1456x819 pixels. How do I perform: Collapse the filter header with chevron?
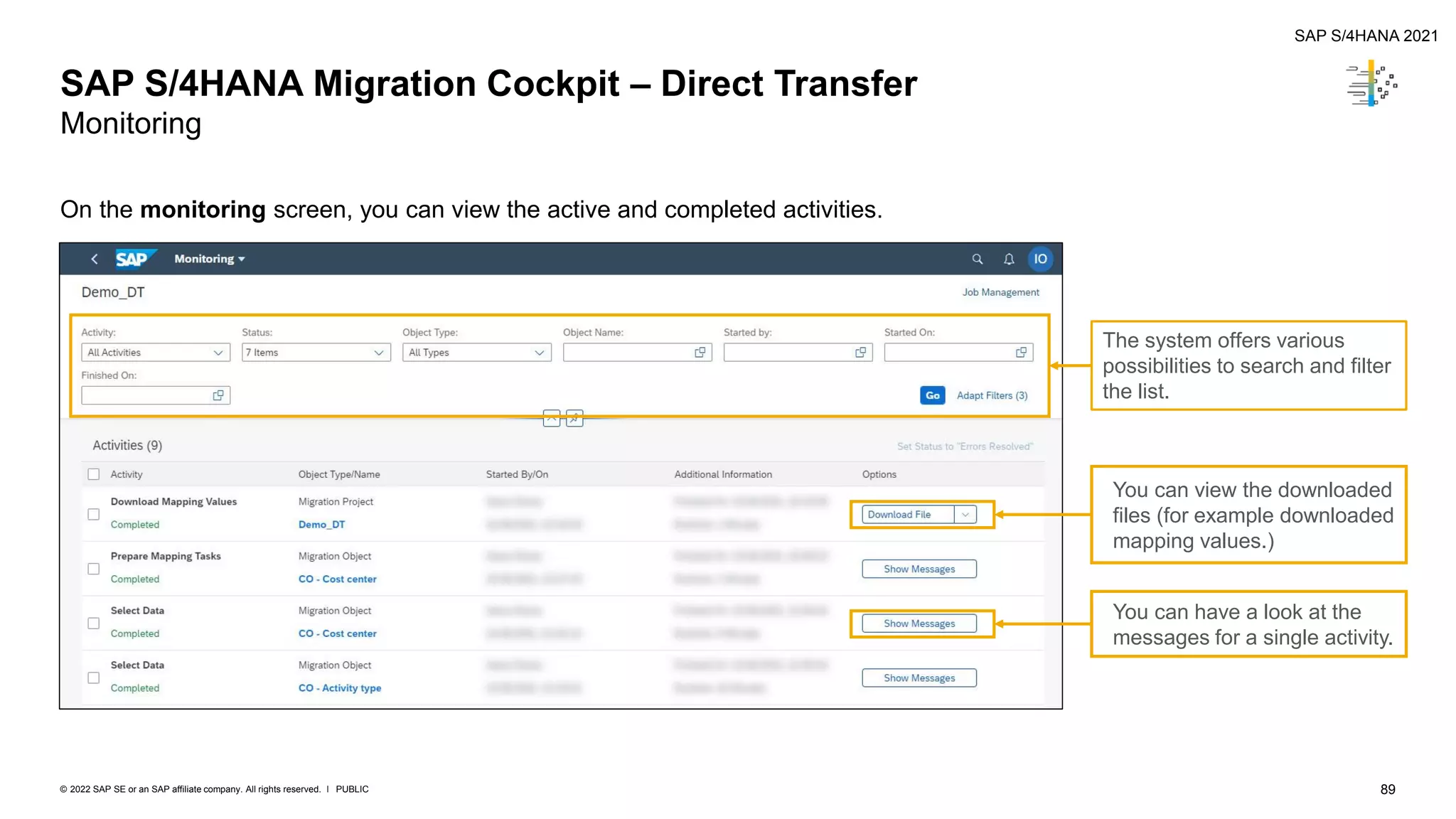pos(552,418)
